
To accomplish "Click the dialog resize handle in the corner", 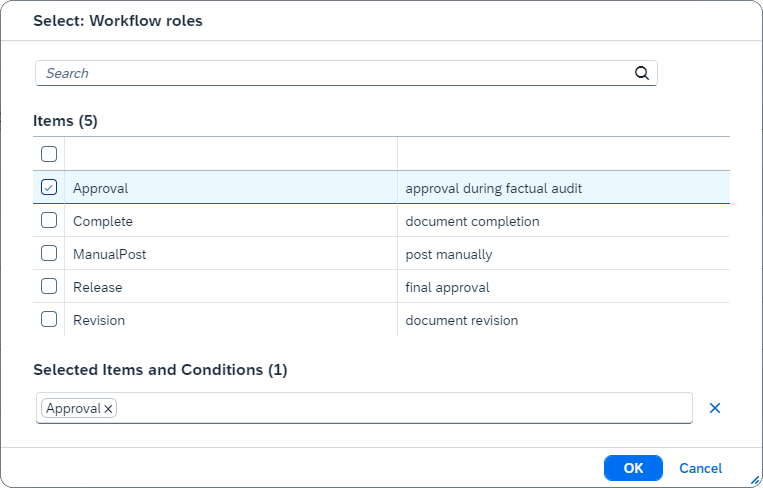I will 755,480.
